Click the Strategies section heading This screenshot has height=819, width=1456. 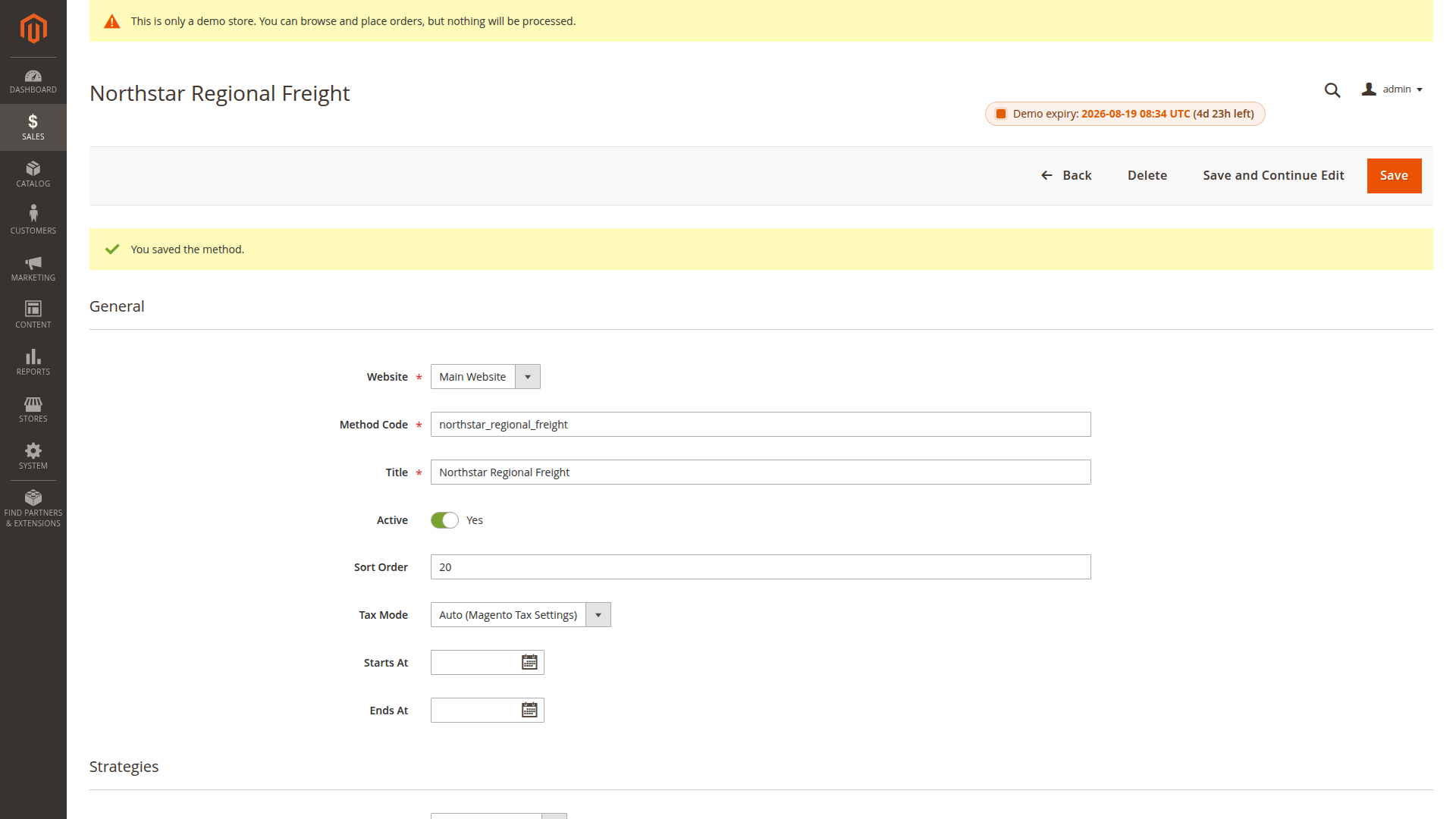click(x=124, y=767)
